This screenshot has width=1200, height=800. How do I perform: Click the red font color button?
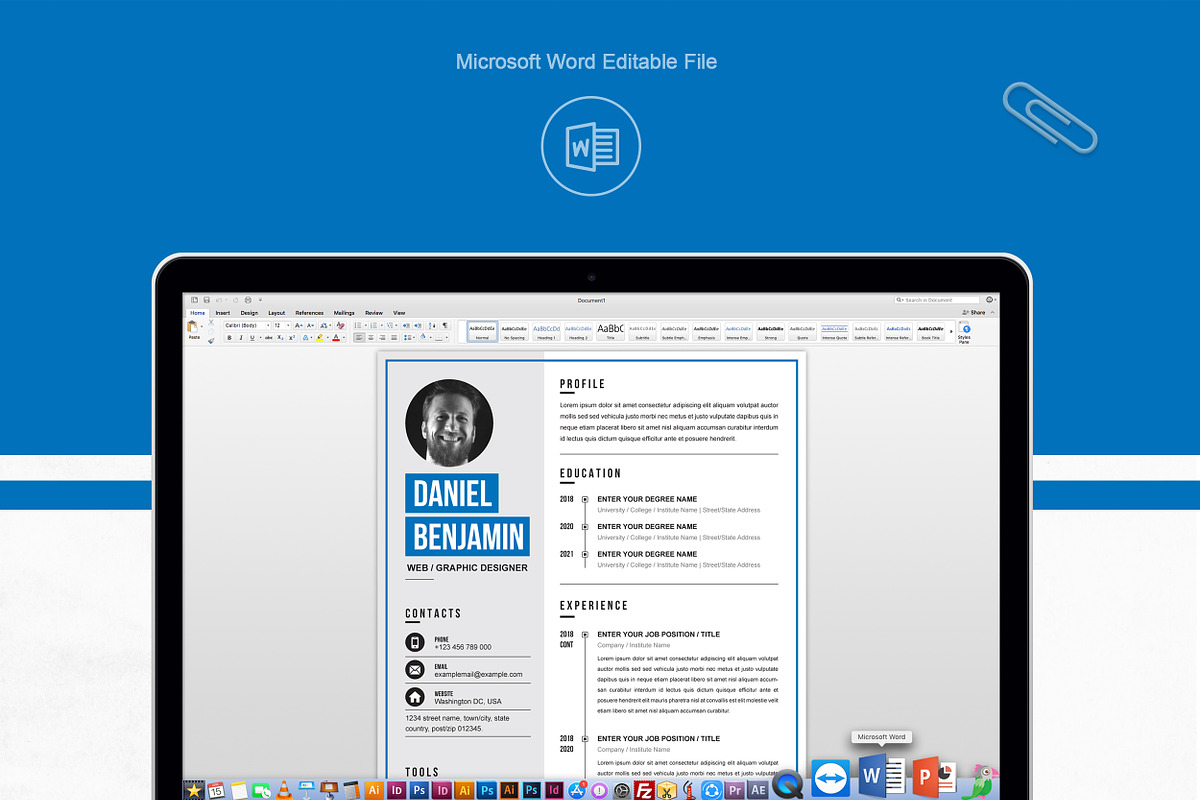[336, 337]
